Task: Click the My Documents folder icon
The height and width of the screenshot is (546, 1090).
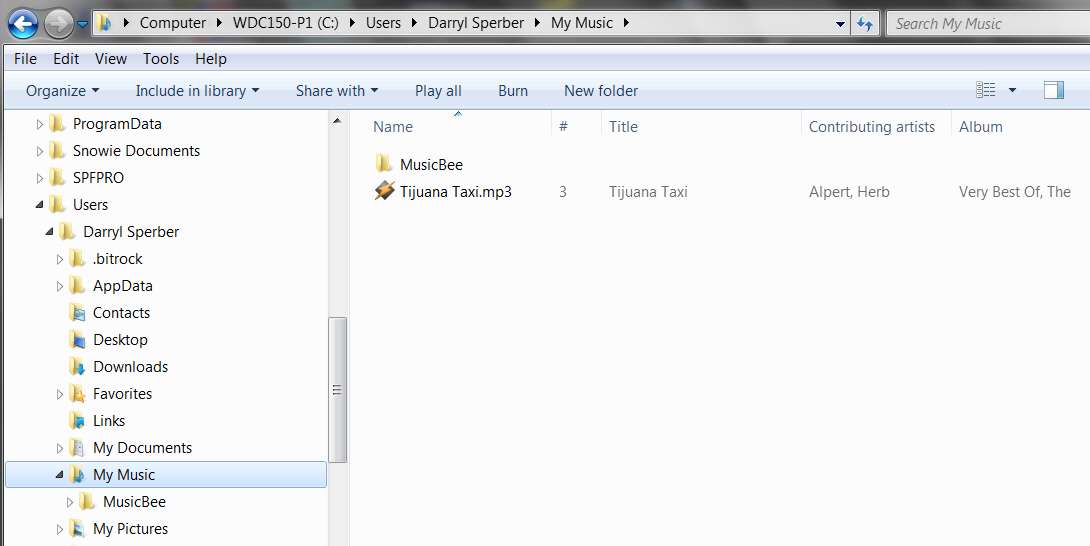Action: 78,448
